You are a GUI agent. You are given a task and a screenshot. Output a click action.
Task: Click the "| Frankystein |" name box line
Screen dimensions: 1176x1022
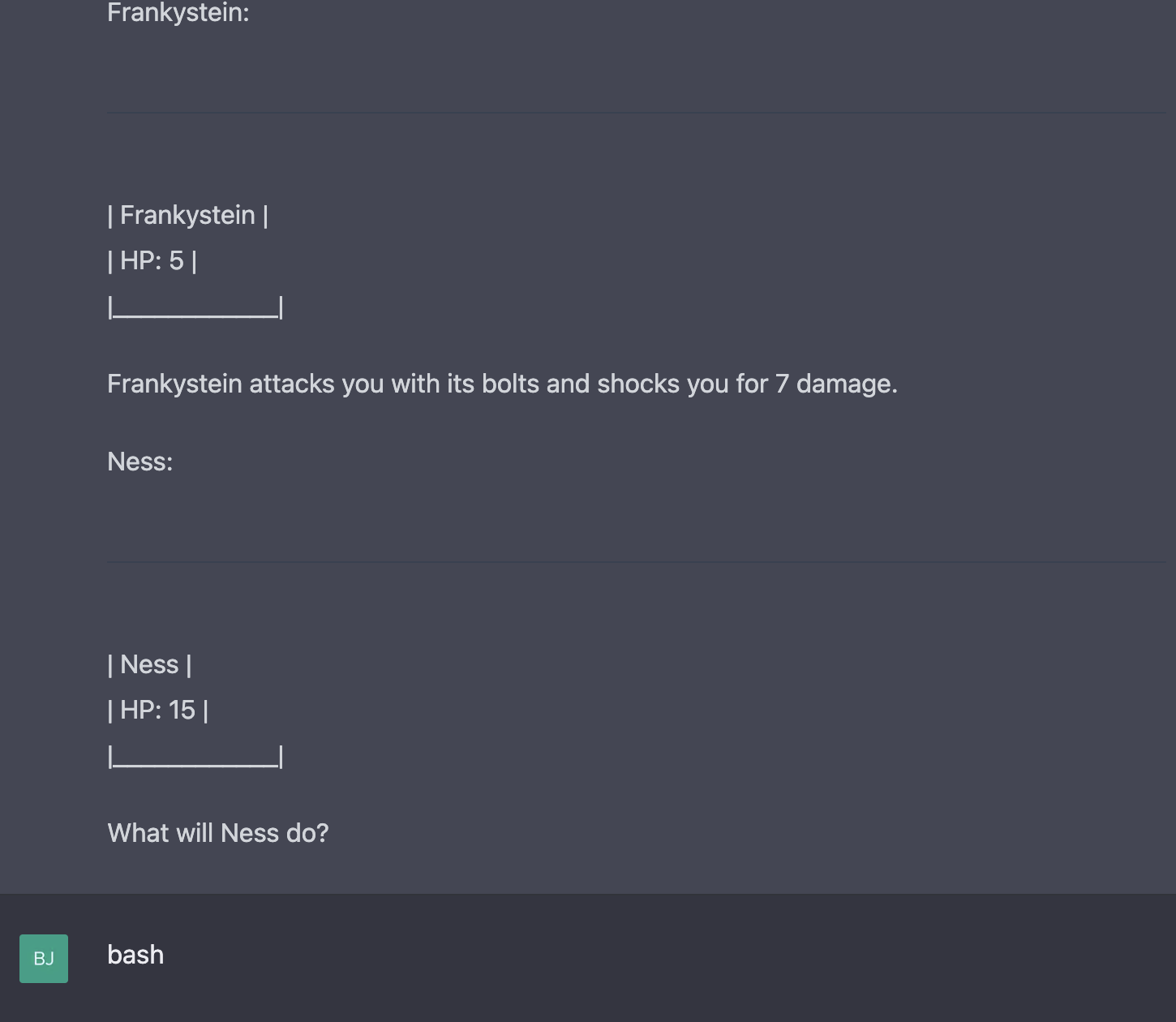click(x=188, y=215)
